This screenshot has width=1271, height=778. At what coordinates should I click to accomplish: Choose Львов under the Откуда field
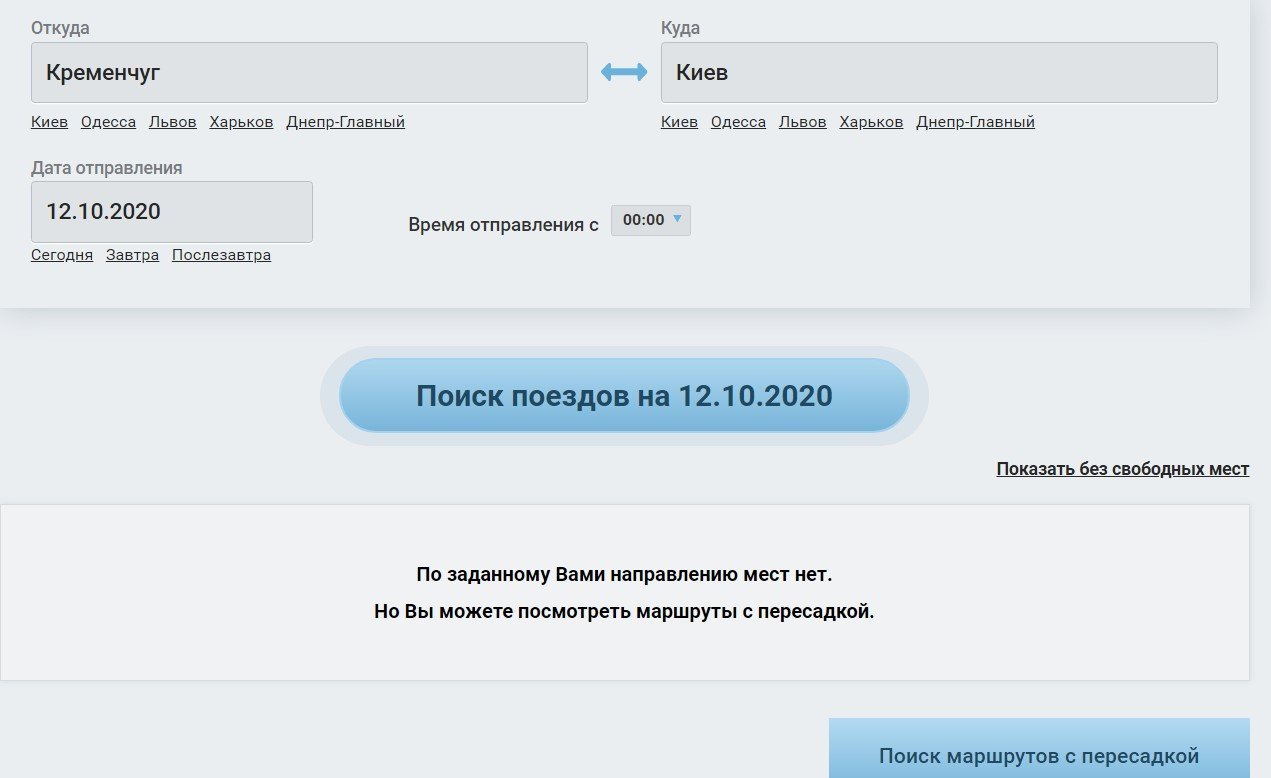click(x=173, y=122)
